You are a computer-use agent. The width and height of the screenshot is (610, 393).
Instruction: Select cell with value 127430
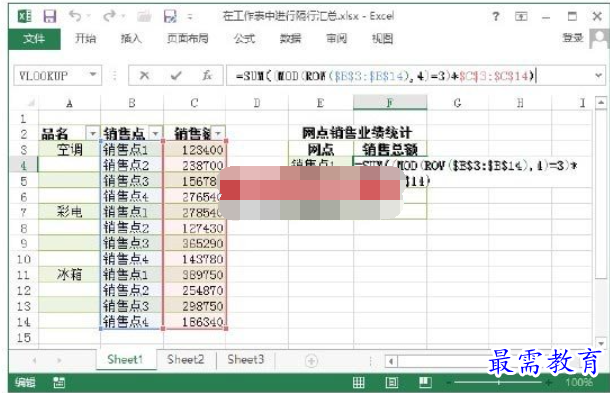(x=195, y=228)
